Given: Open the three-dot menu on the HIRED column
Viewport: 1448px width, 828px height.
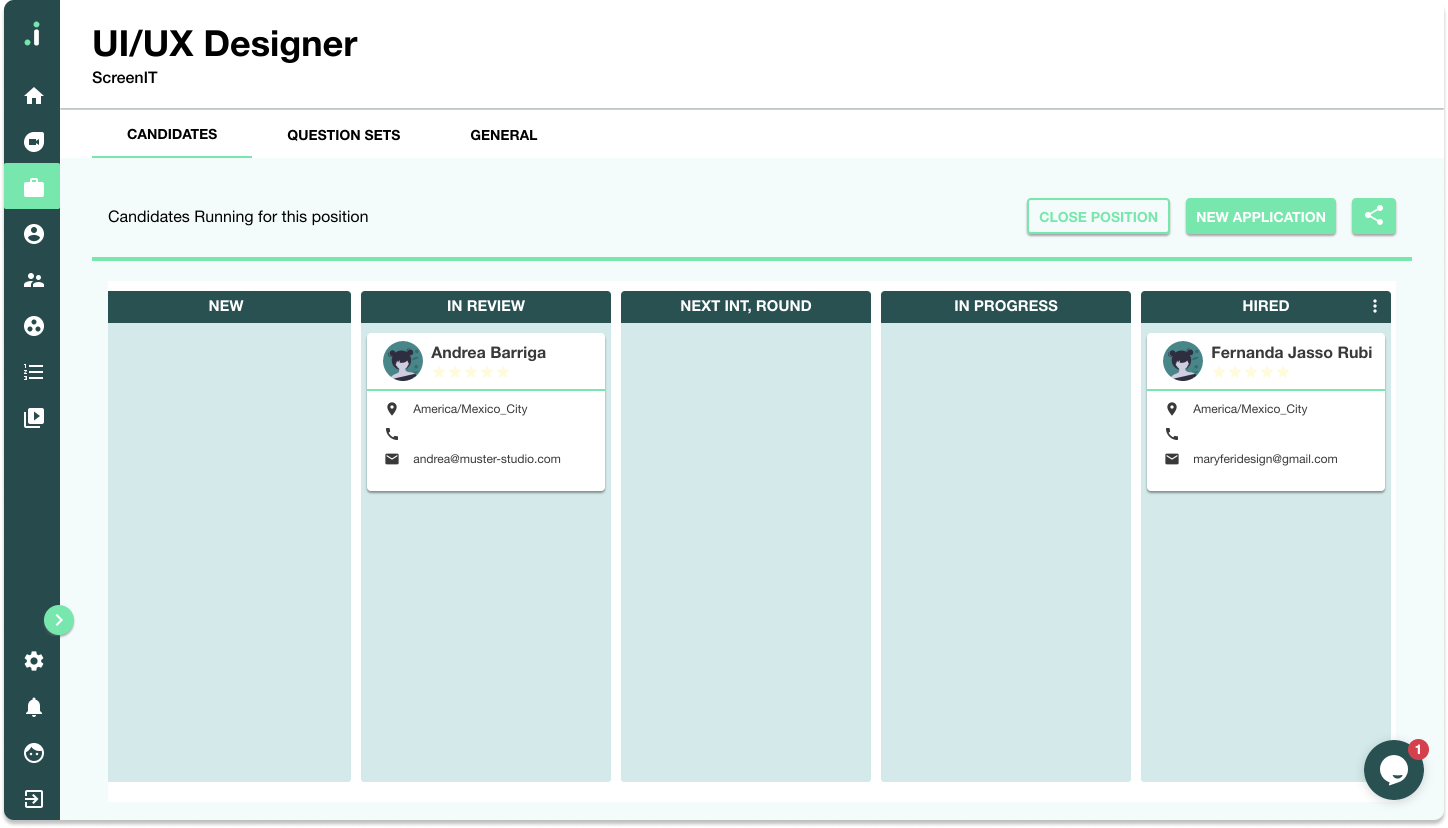Looking at the screenshot, I should coord(1375,306).
